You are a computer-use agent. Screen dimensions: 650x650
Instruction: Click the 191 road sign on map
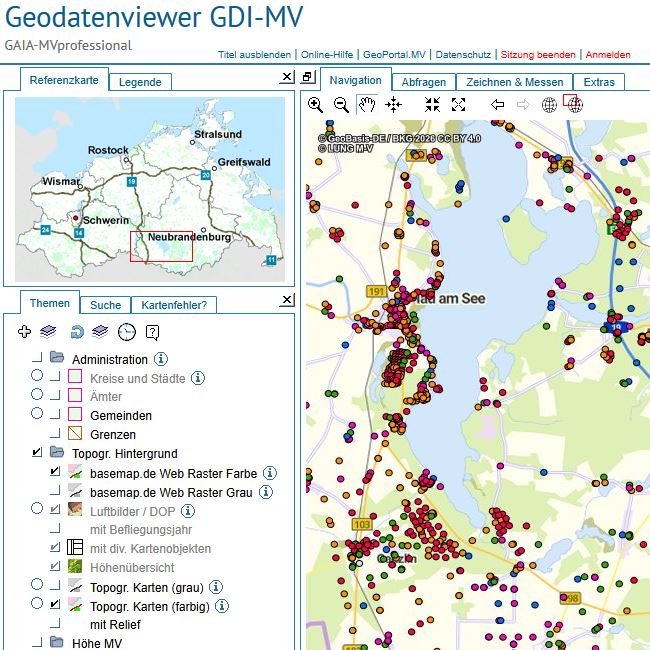point(376,291)
